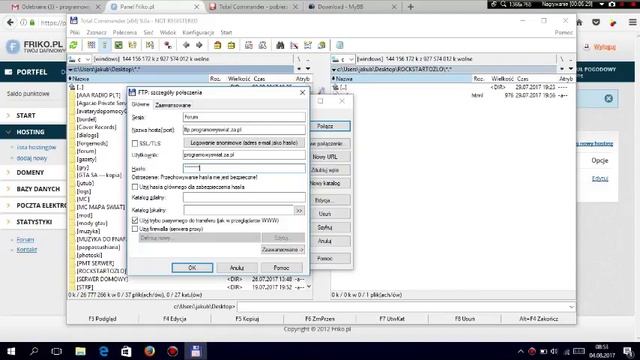640x360 pixels.
Task: Open File Explorer from the taskbar
Action: click(80, 351)
